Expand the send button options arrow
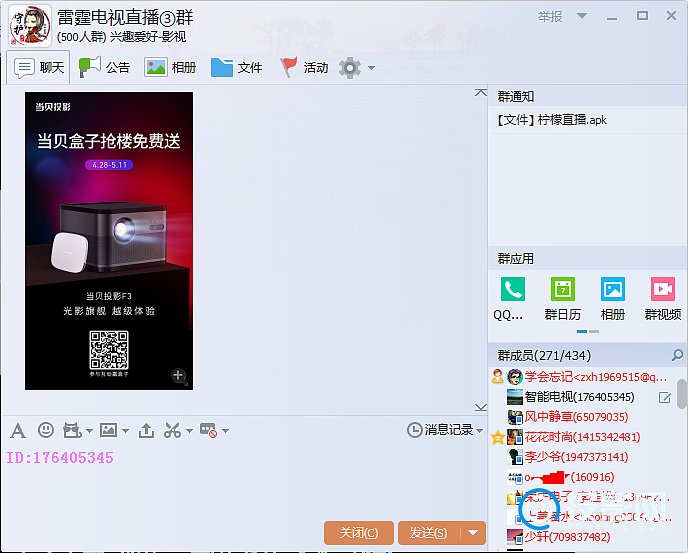 click(x=474, y=533)
